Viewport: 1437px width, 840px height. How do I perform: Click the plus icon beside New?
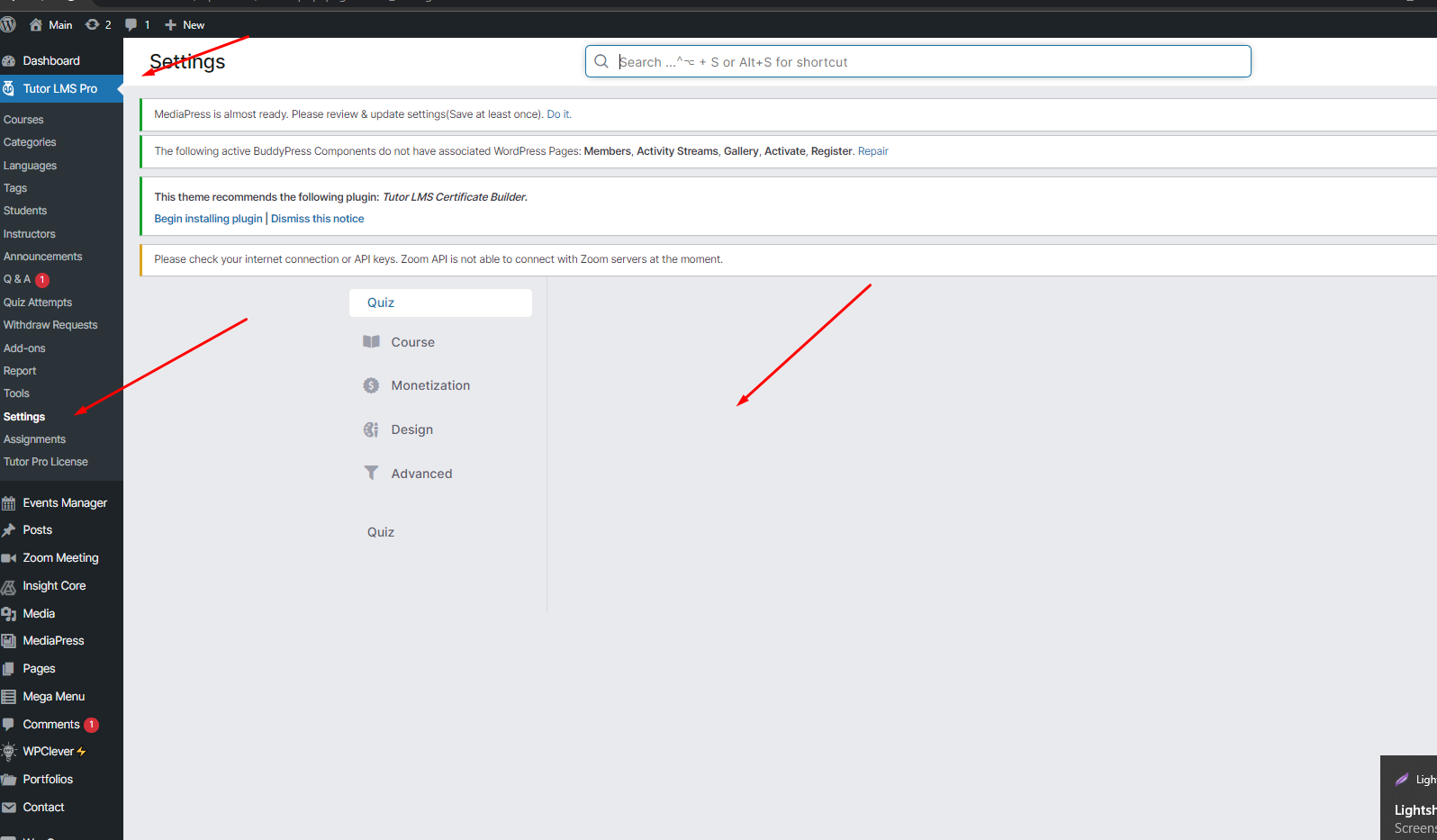coord(170,24)
